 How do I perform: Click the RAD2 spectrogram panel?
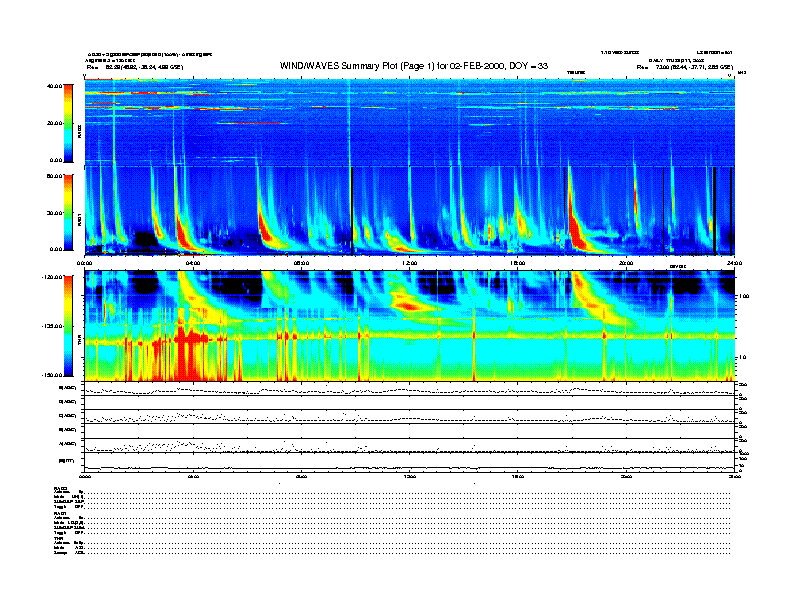(x=410, y=122)
